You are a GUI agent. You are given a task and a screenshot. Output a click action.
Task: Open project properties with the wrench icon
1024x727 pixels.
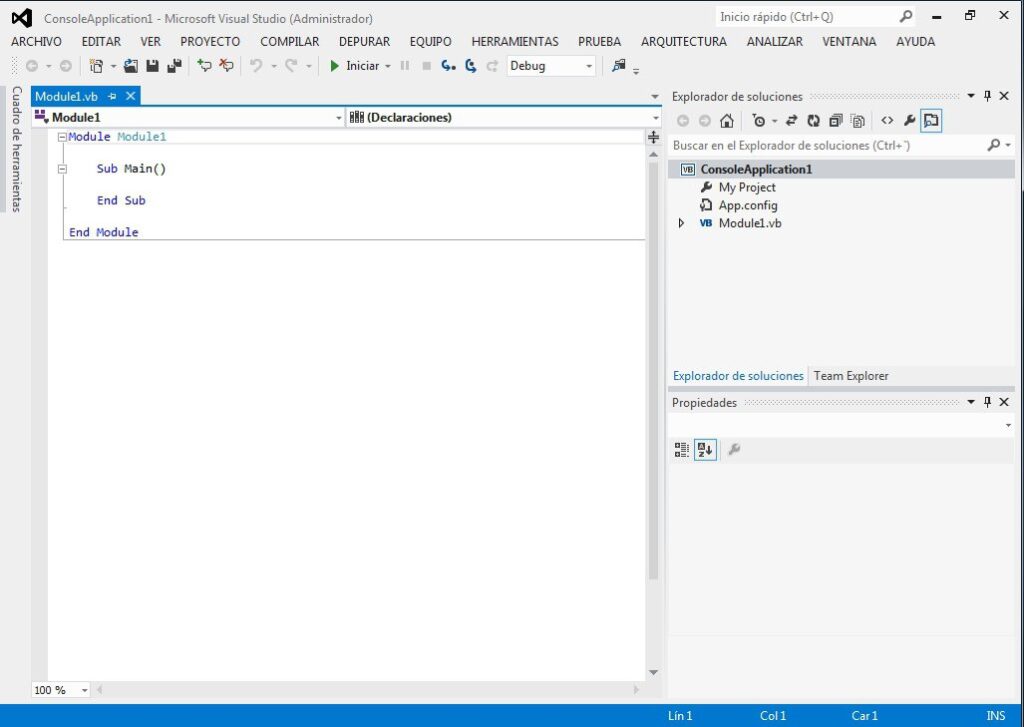909,121
